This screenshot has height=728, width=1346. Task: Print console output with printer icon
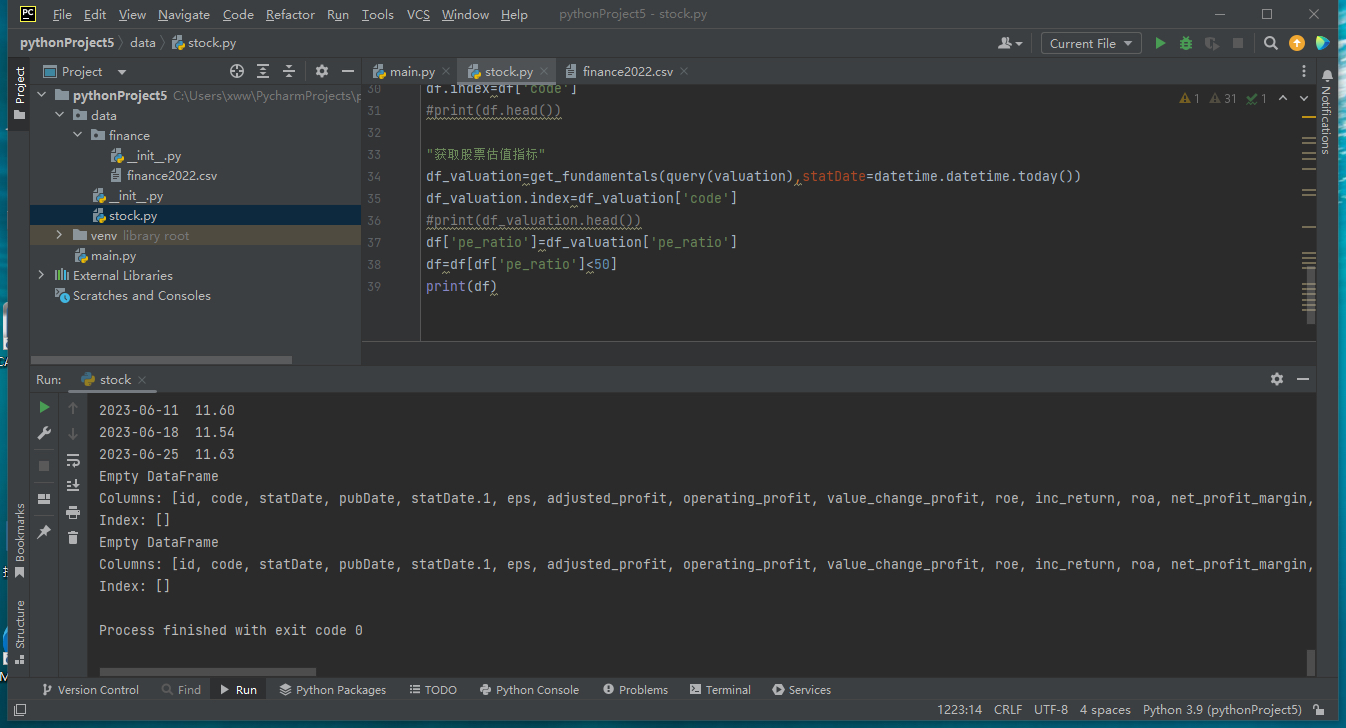[x=73, y=512]
